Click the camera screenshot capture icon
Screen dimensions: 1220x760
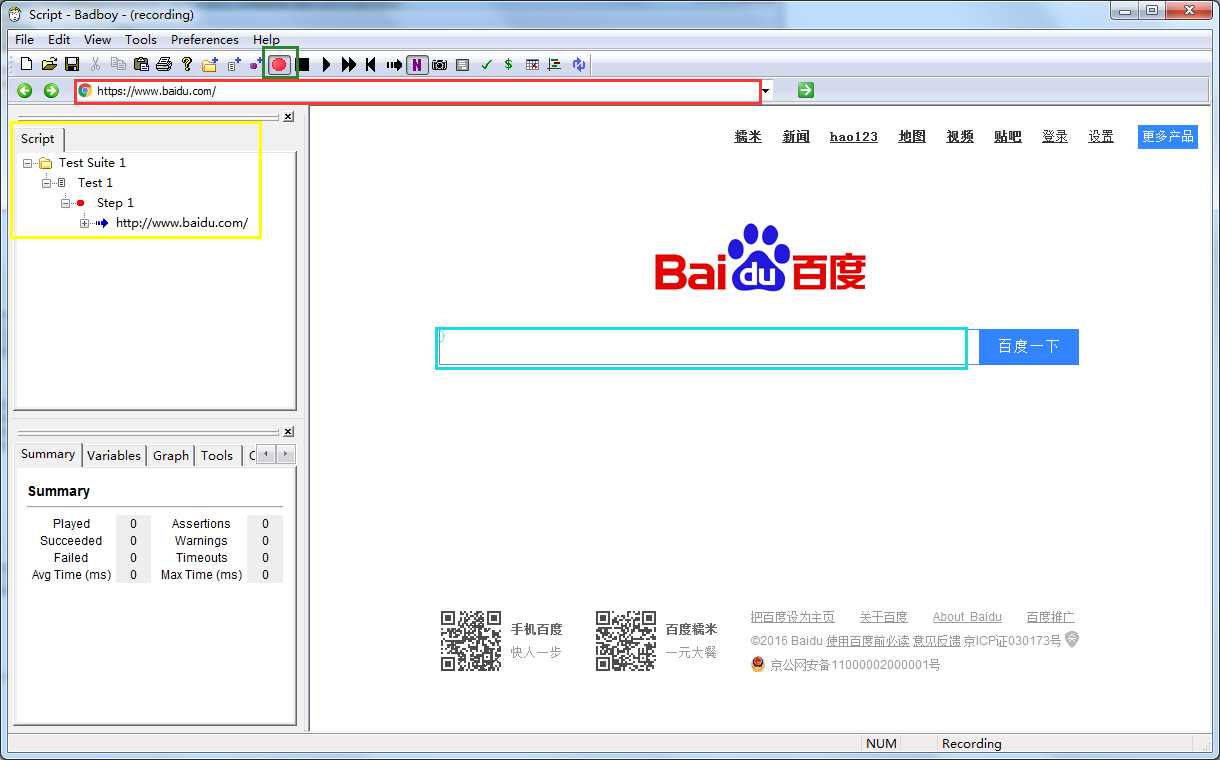439,64
